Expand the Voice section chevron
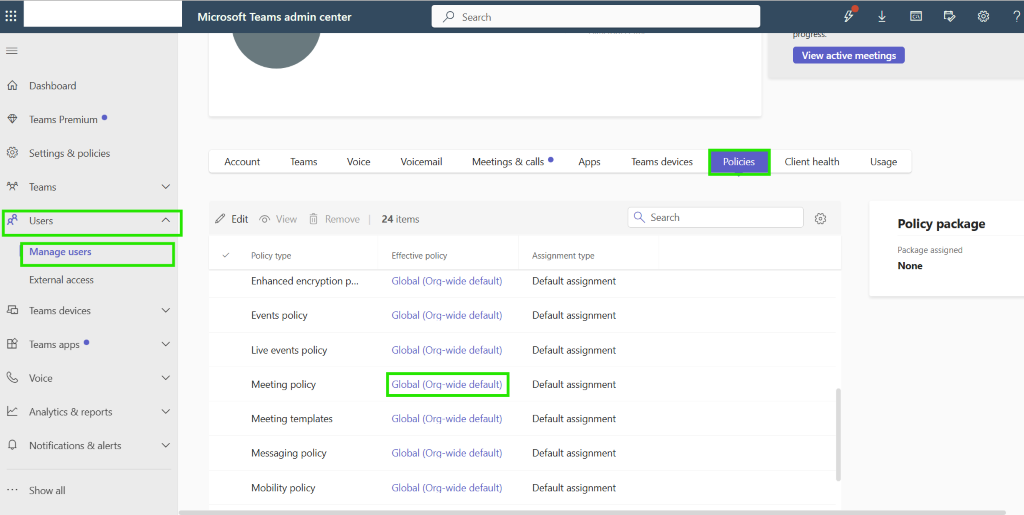The height and width of the screenshot is (515, 1024). [166, 378]
